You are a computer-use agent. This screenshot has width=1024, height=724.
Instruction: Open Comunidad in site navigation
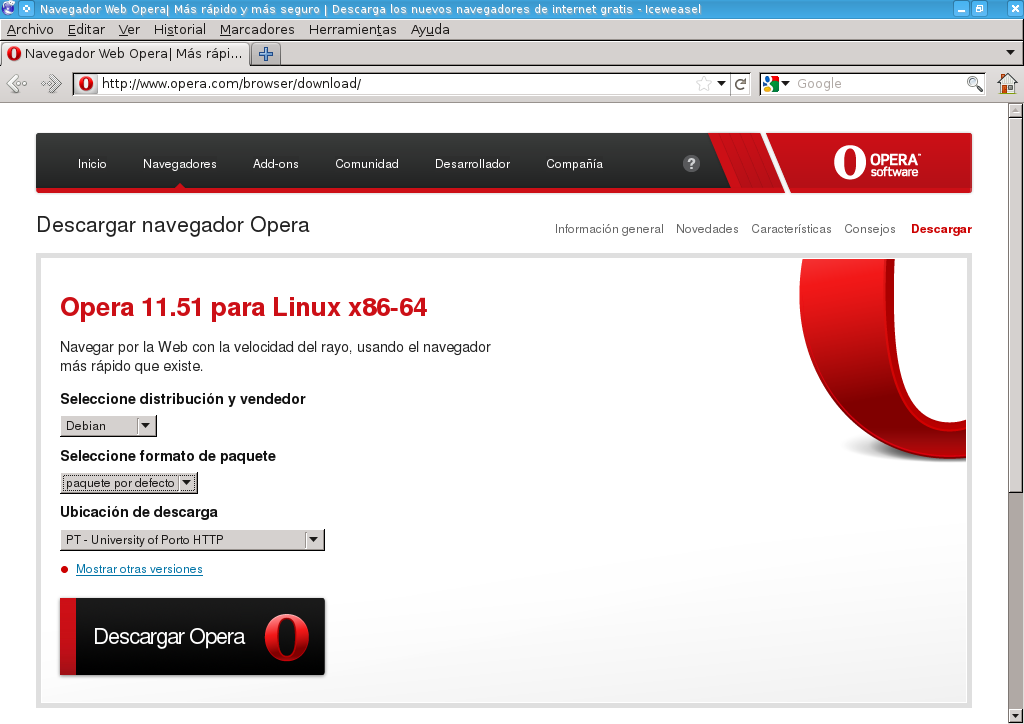[x=366, y=164]
